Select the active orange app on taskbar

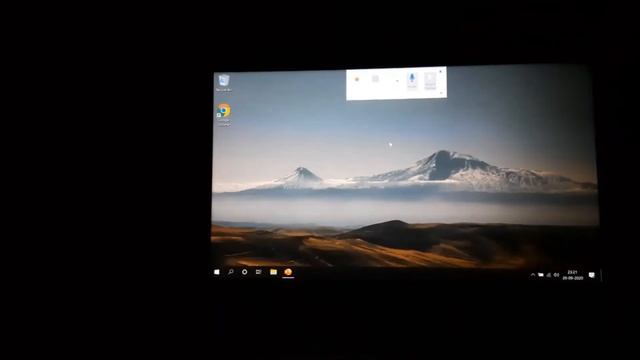[288, 272]
